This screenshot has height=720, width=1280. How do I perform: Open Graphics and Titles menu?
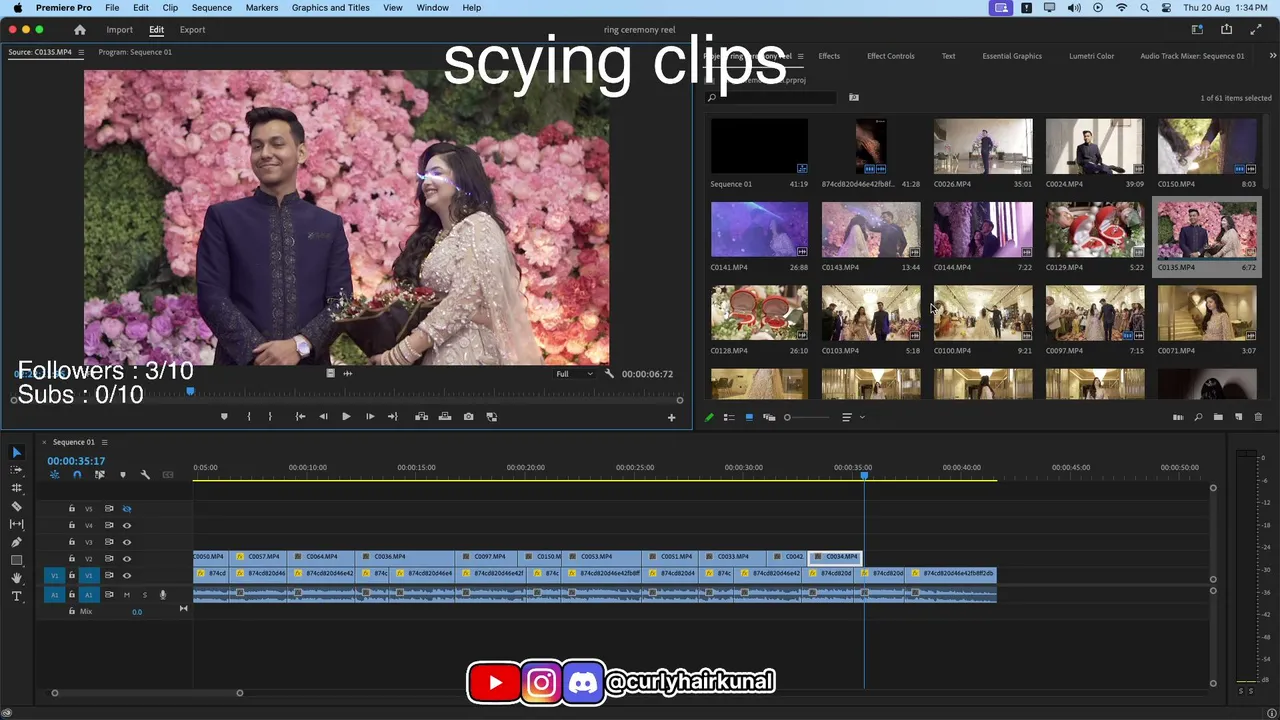(331, 8)
